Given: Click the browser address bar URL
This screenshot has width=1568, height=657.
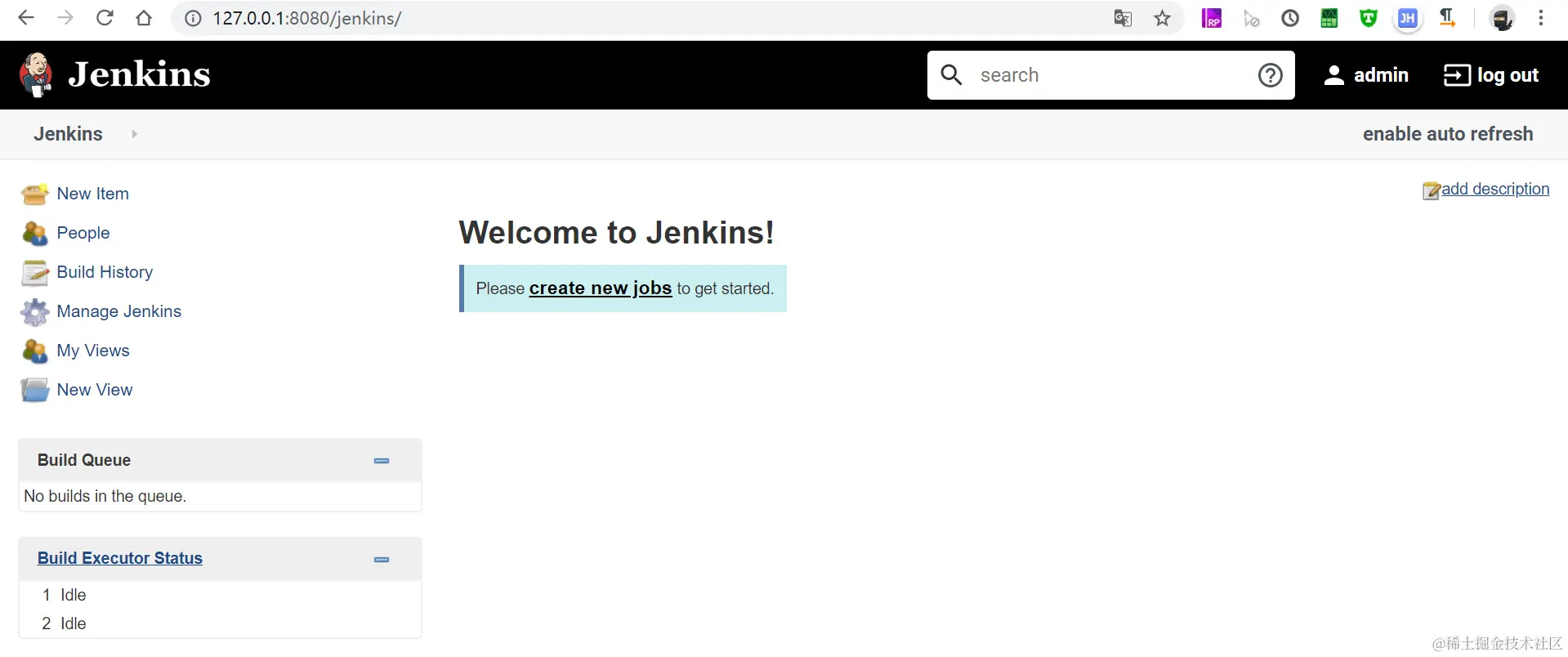Looking at the screenshot, I should [x=307, y=19].
